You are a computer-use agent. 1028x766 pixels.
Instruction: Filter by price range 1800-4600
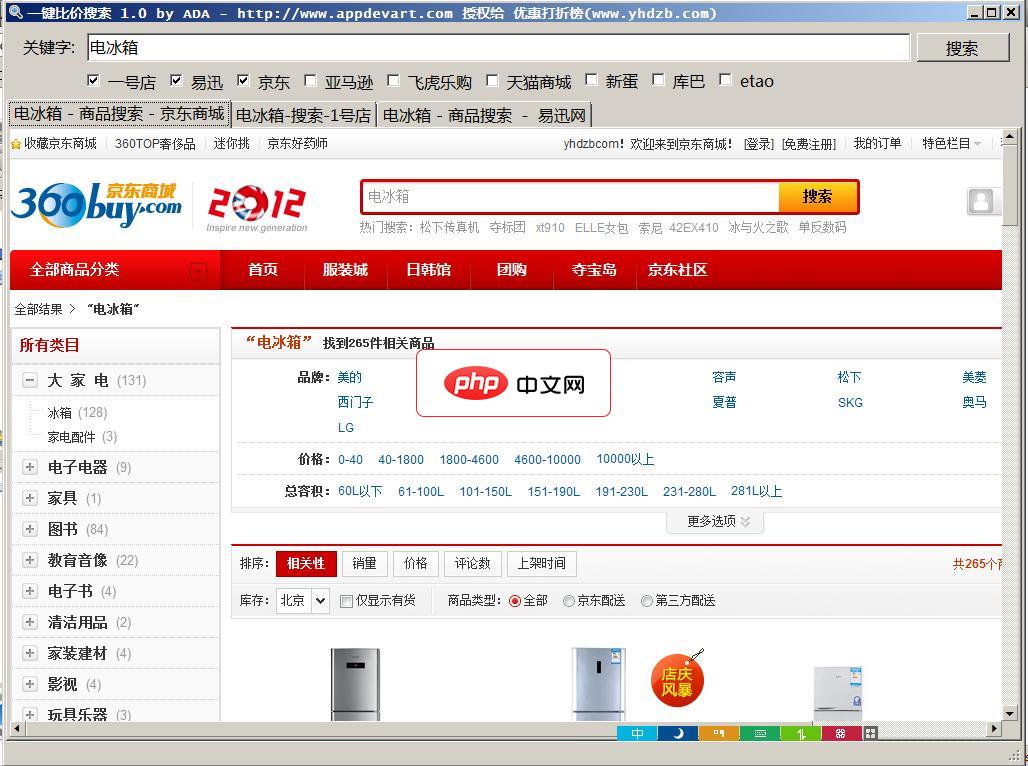469,460
